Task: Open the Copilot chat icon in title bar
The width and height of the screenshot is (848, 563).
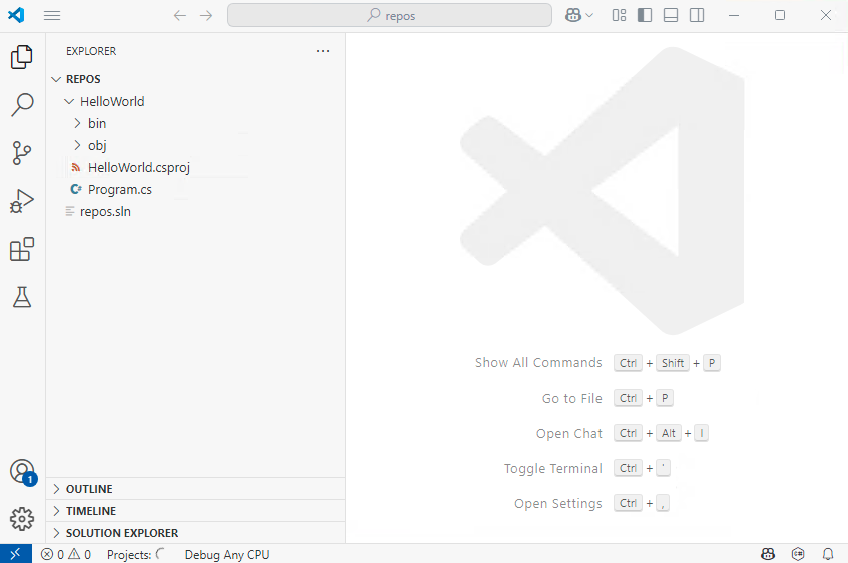Action: pos(573,15)
